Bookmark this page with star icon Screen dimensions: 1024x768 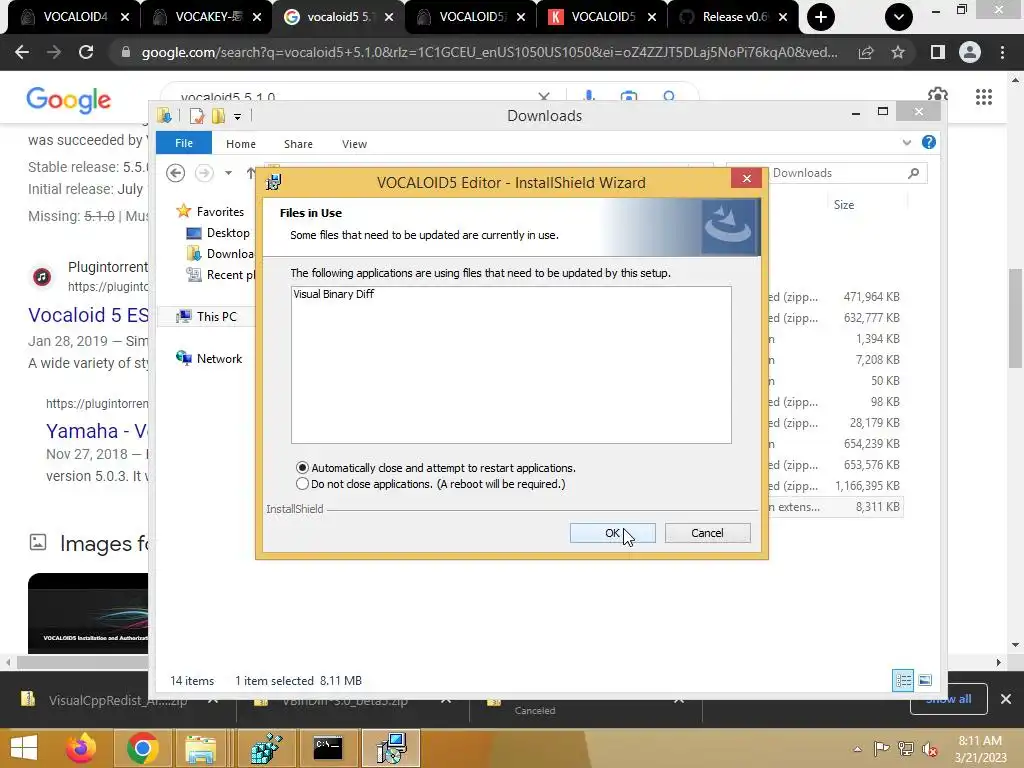pos(898,52)
